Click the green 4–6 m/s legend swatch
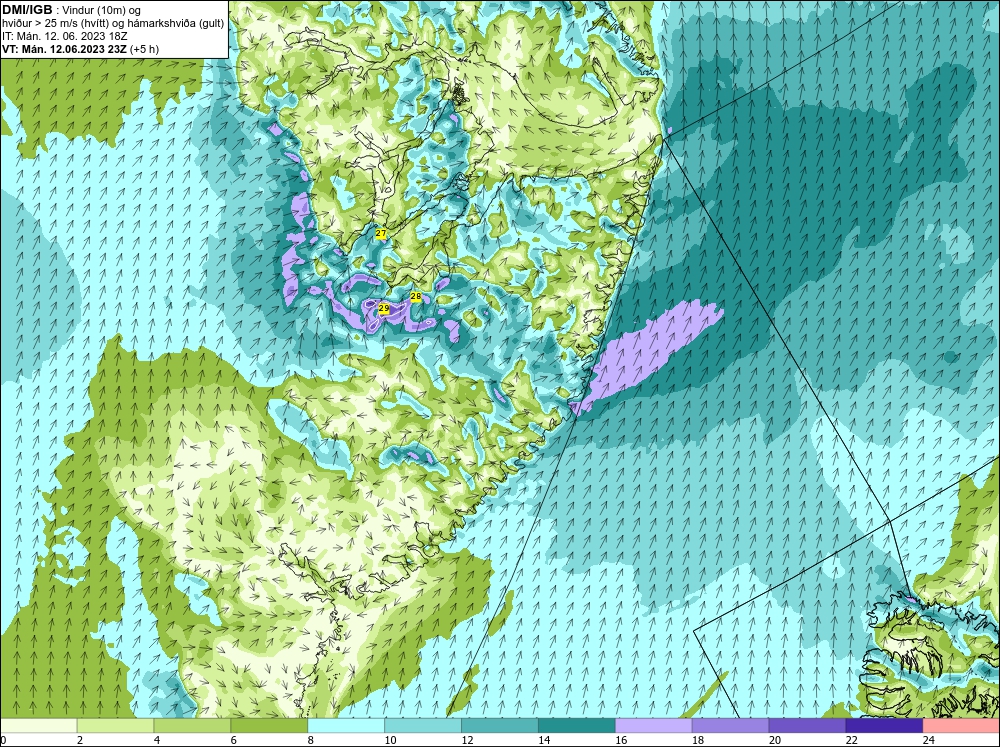The image size is (1000, 747). click(192, 726)
